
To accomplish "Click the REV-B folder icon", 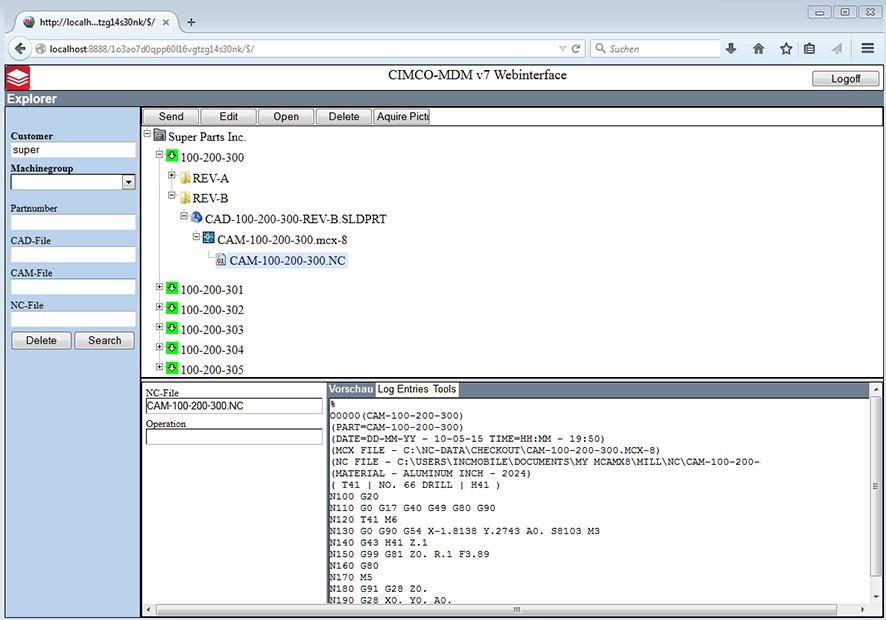I will pos(185,198).
